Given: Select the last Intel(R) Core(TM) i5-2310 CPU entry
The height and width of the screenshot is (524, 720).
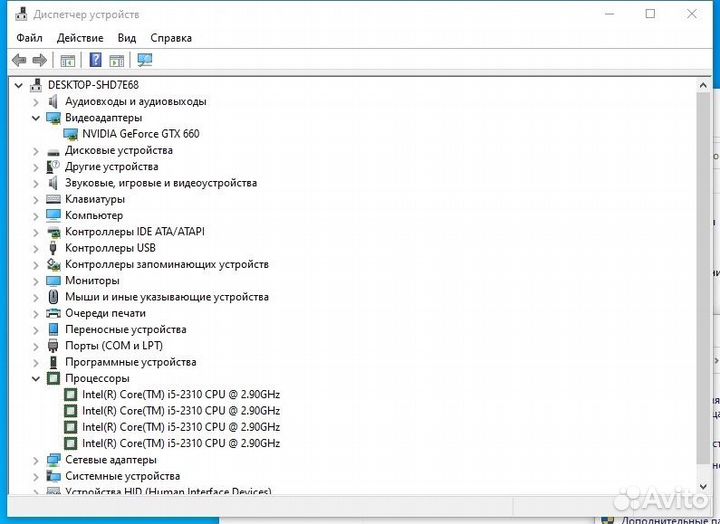Looking at the screenshot, I should coord(181,443).
